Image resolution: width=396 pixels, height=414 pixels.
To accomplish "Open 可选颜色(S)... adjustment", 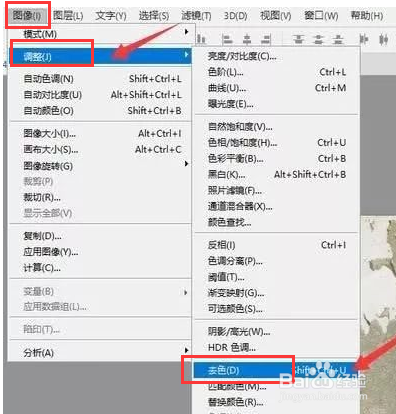I will pos(277,309).
